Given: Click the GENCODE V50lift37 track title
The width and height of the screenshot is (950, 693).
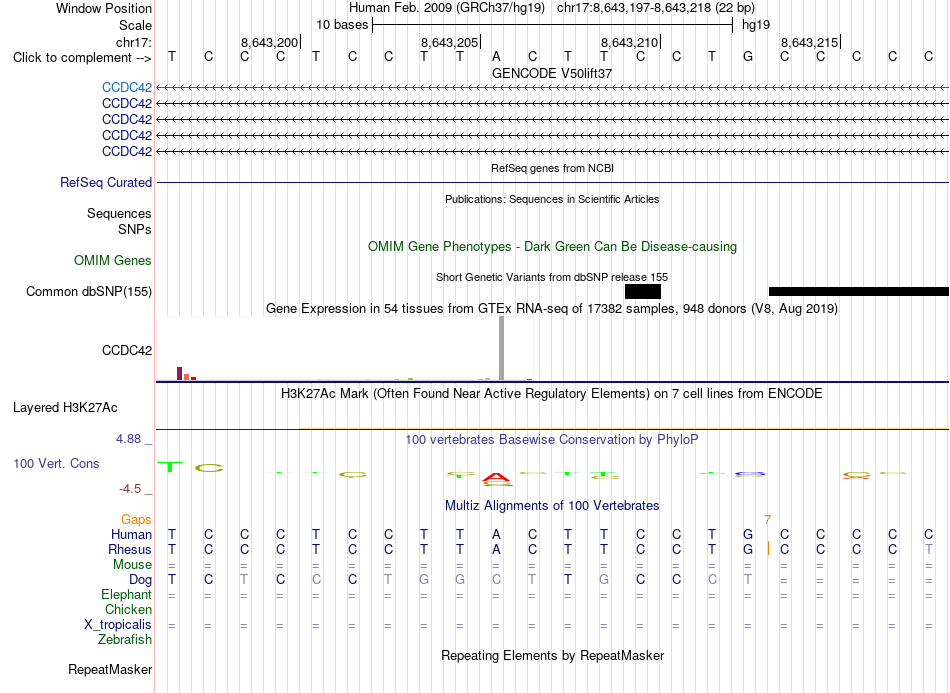Looking at the screenshot, I should tap(552, 73).
